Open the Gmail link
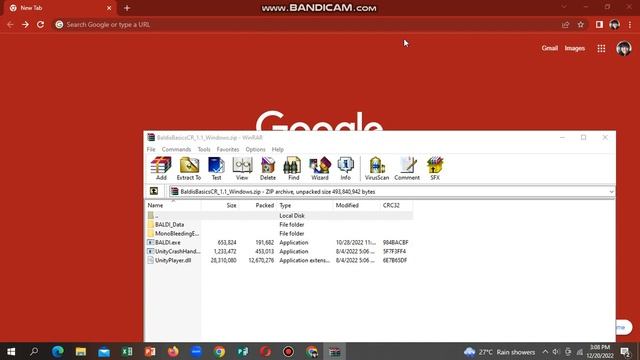Screen dimensions: 640x360 click(549, 48)
